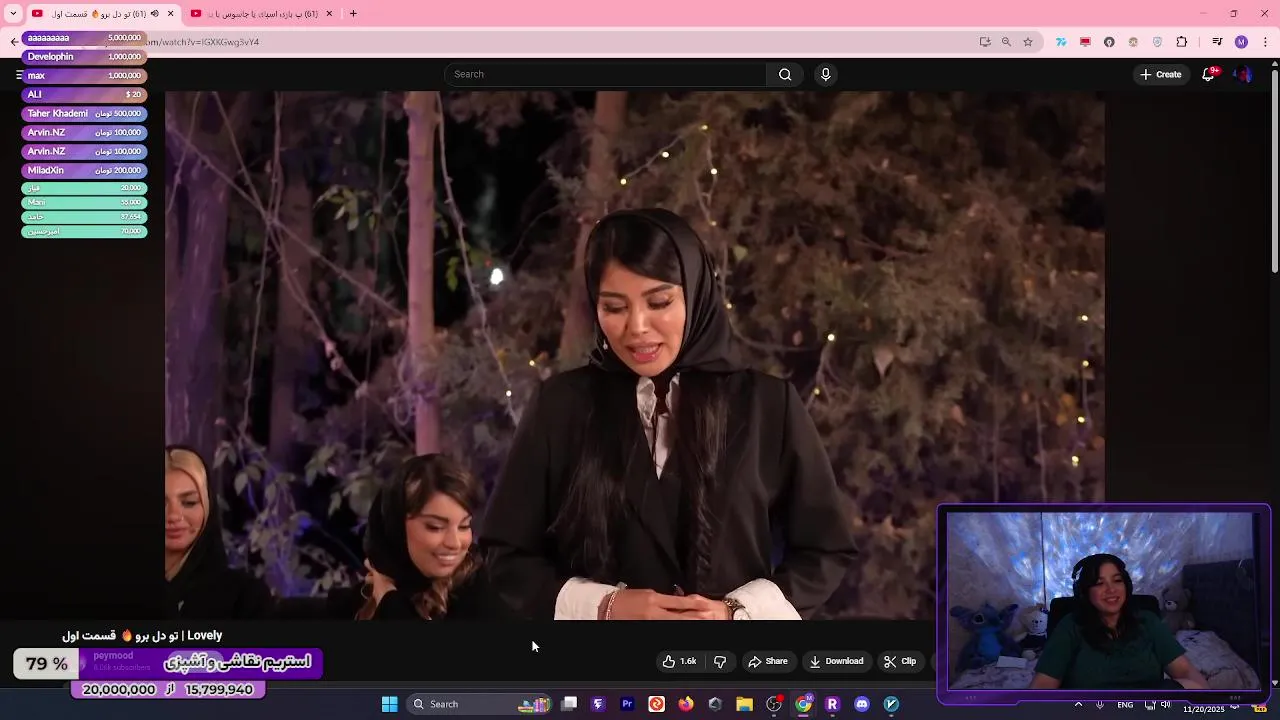Image resolution: width=1280 pixels, height=720 pixels.
Task: Click the ENG language indicator
Action: pyautogui.click(x=1125, y=704)
